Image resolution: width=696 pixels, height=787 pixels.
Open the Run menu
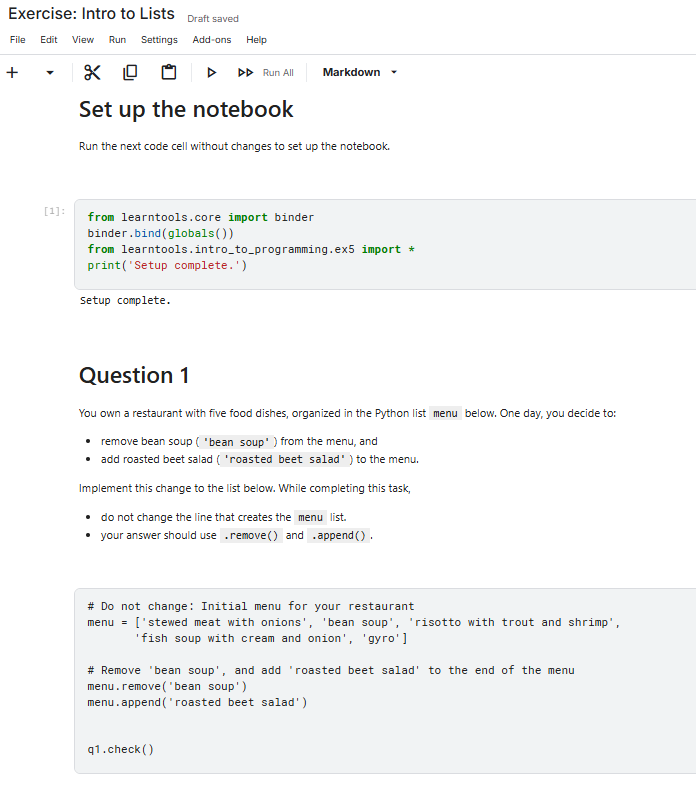[x=117, y=40]
